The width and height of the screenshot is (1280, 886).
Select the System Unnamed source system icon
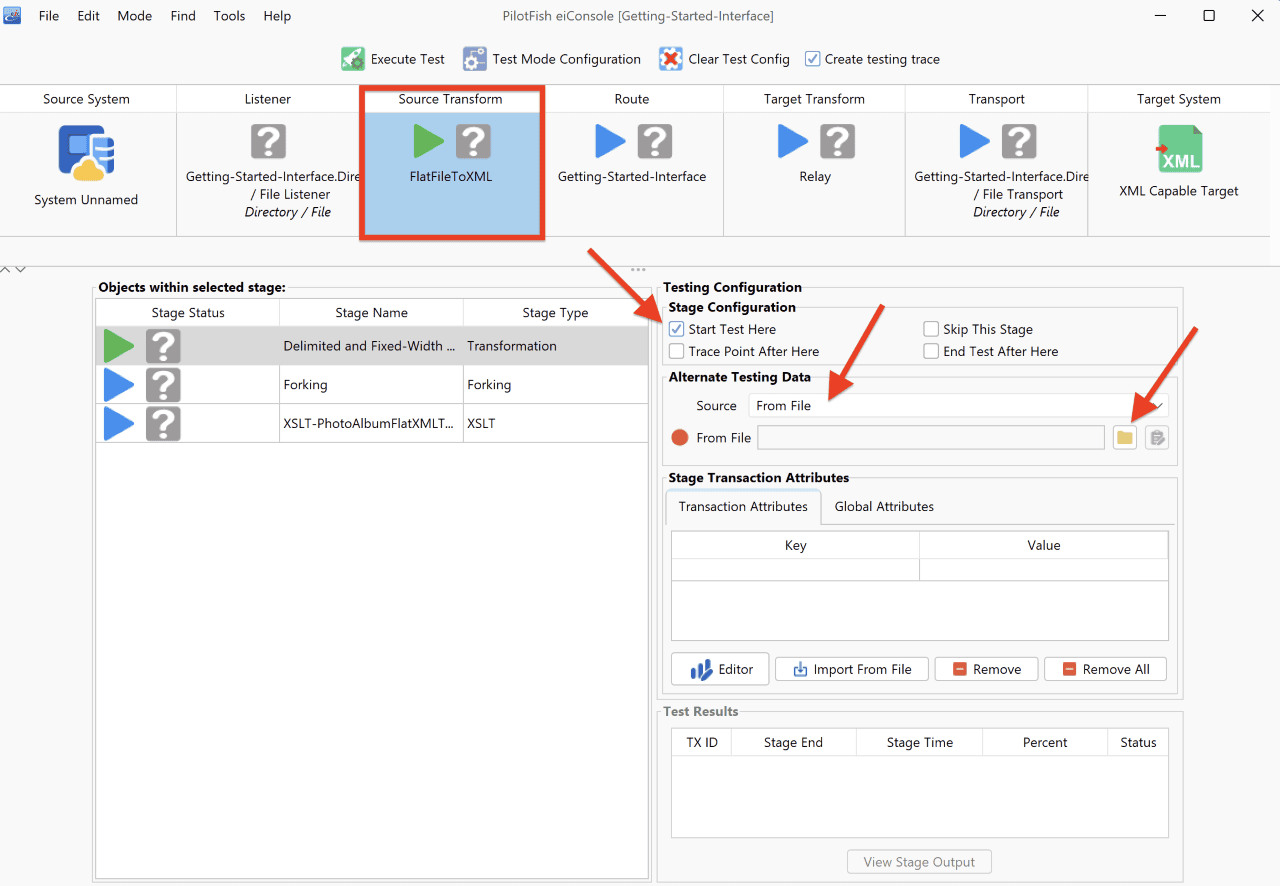[86, 152]
